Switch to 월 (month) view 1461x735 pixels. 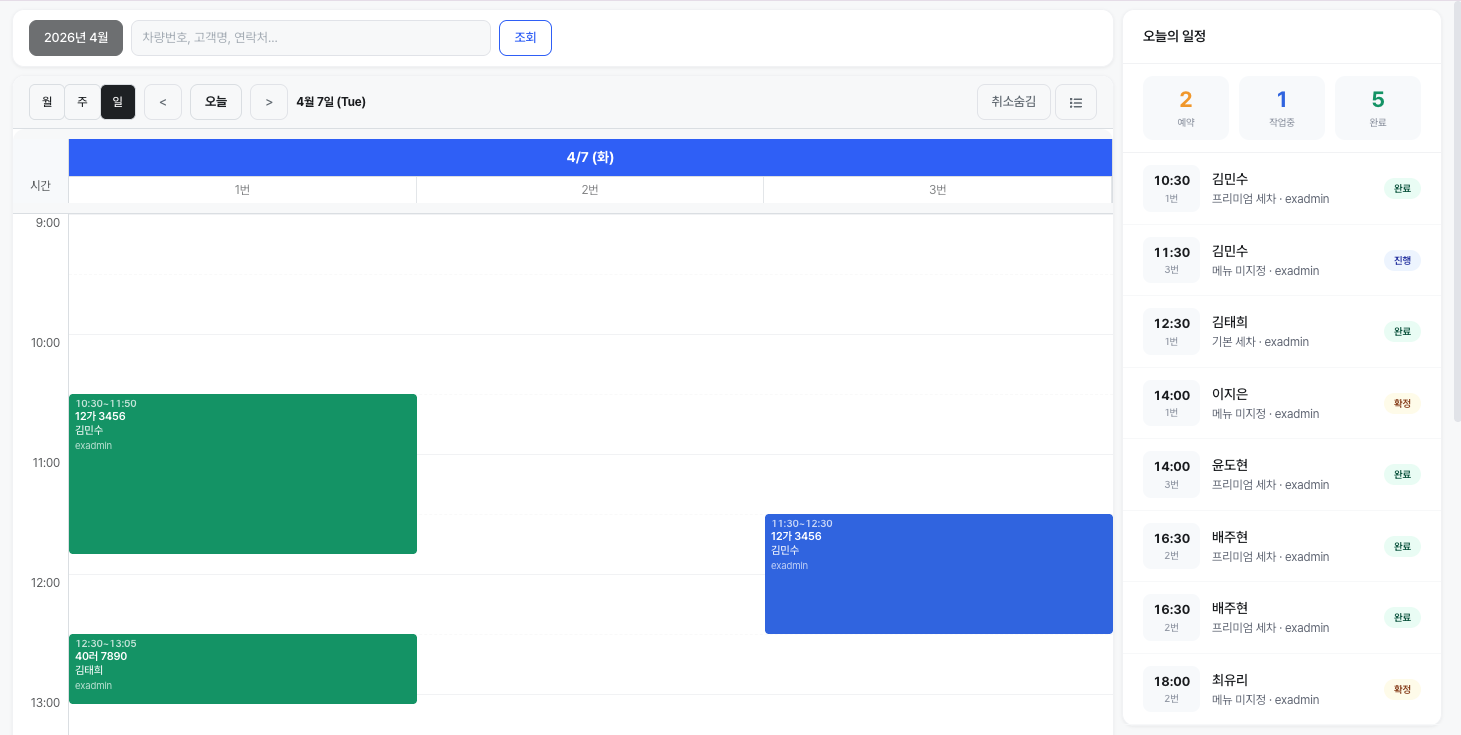click(x=47, y=102)
